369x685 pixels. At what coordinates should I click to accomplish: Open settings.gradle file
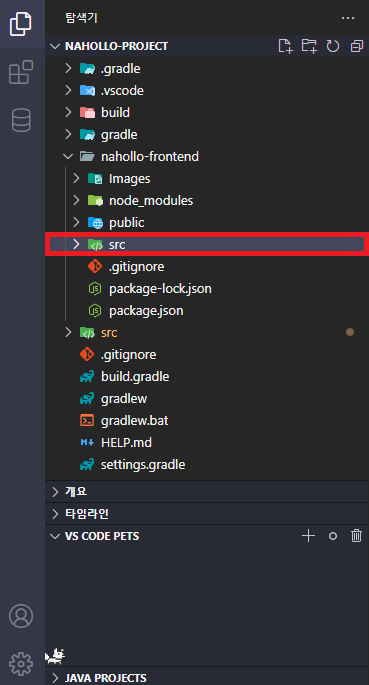pos(143,464)
